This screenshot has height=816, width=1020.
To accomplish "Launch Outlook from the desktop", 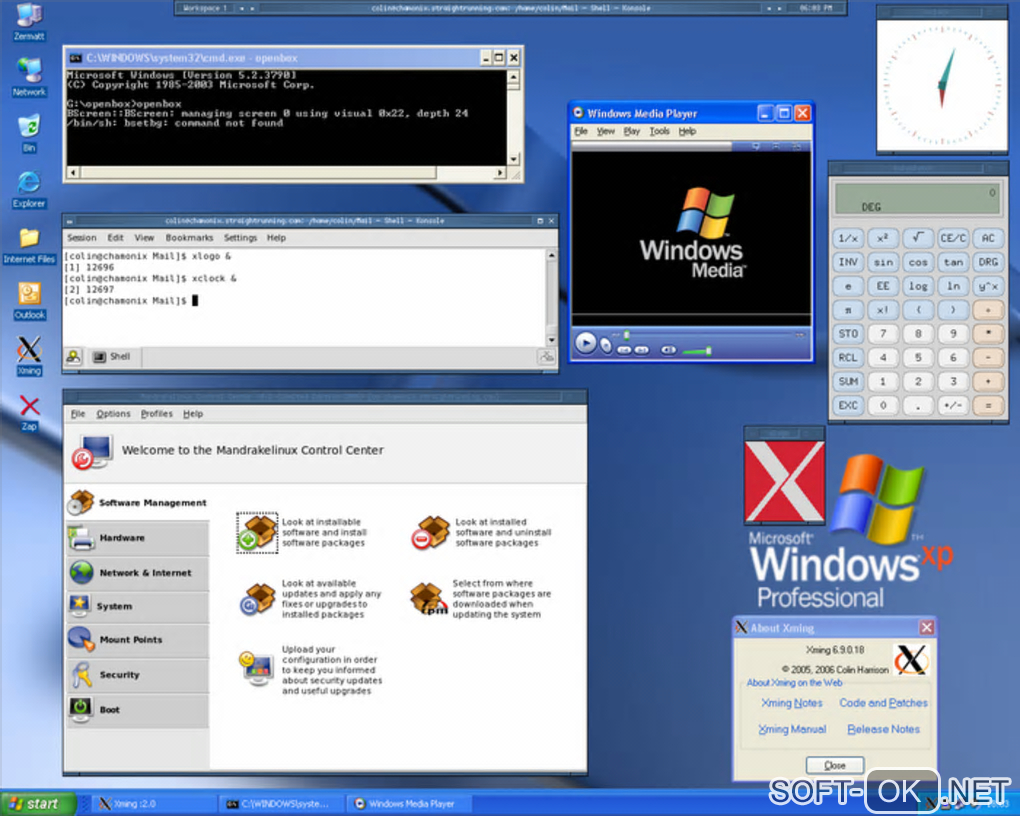I will tap(29, 301).
